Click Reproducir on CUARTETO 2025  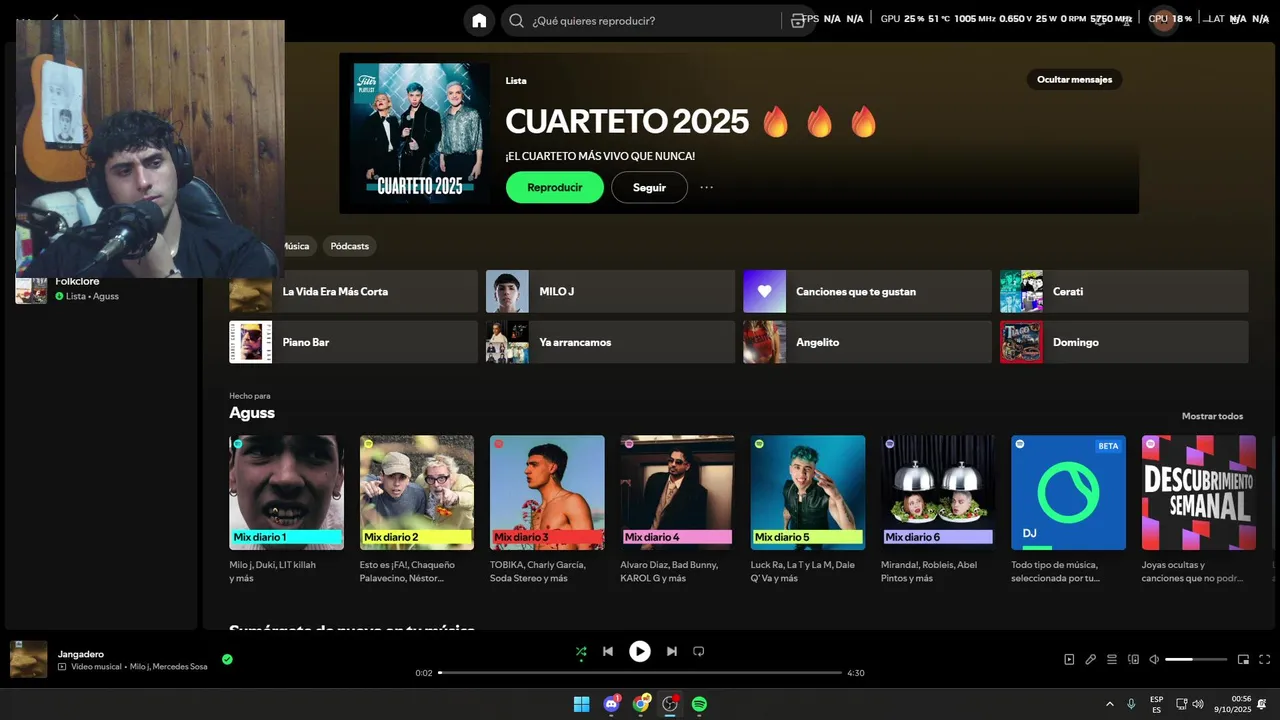click(555, 187)
